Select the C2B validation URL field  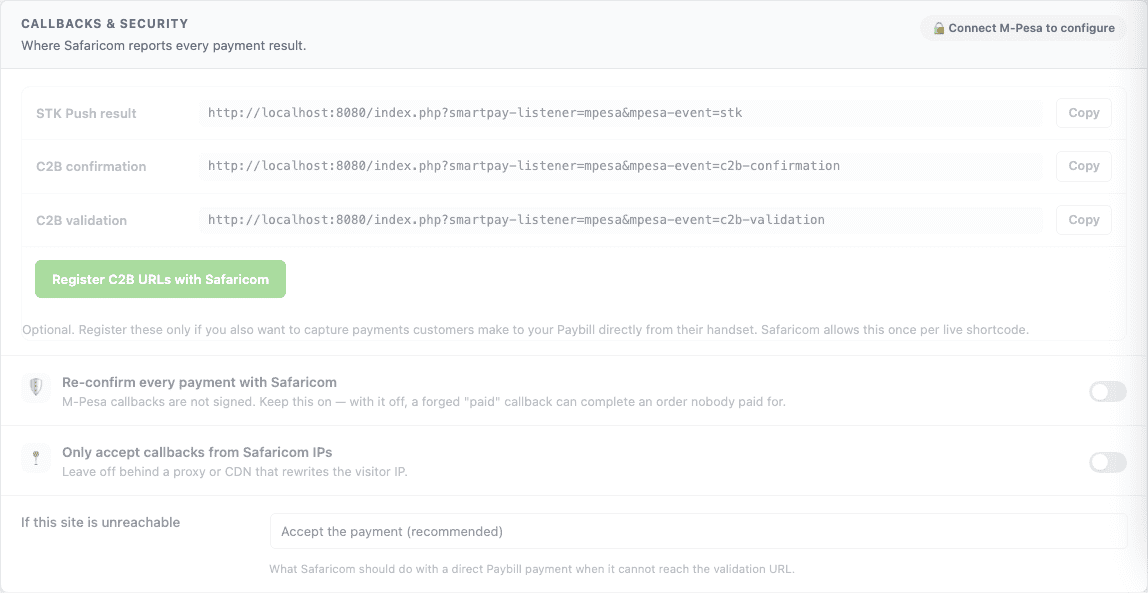click(621, 220)
